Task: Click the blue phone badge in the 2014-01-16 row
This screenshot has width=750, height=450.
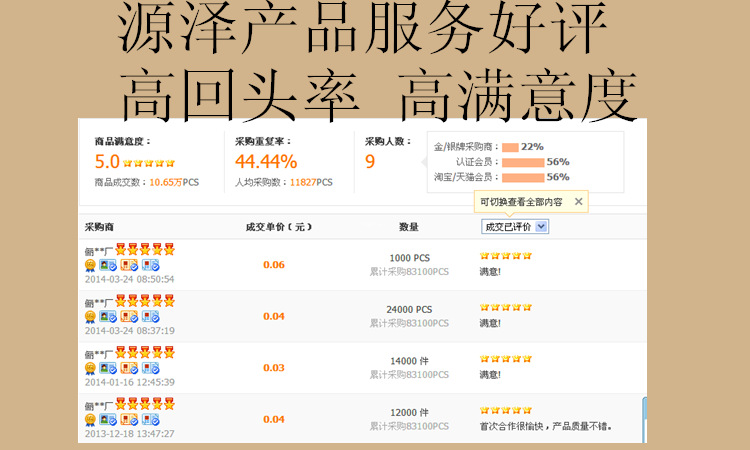Action: point(151,368)
